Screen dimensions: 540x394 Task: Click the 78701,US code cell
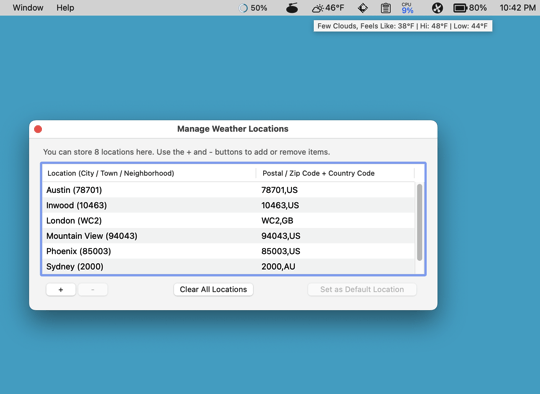point(279,190)
